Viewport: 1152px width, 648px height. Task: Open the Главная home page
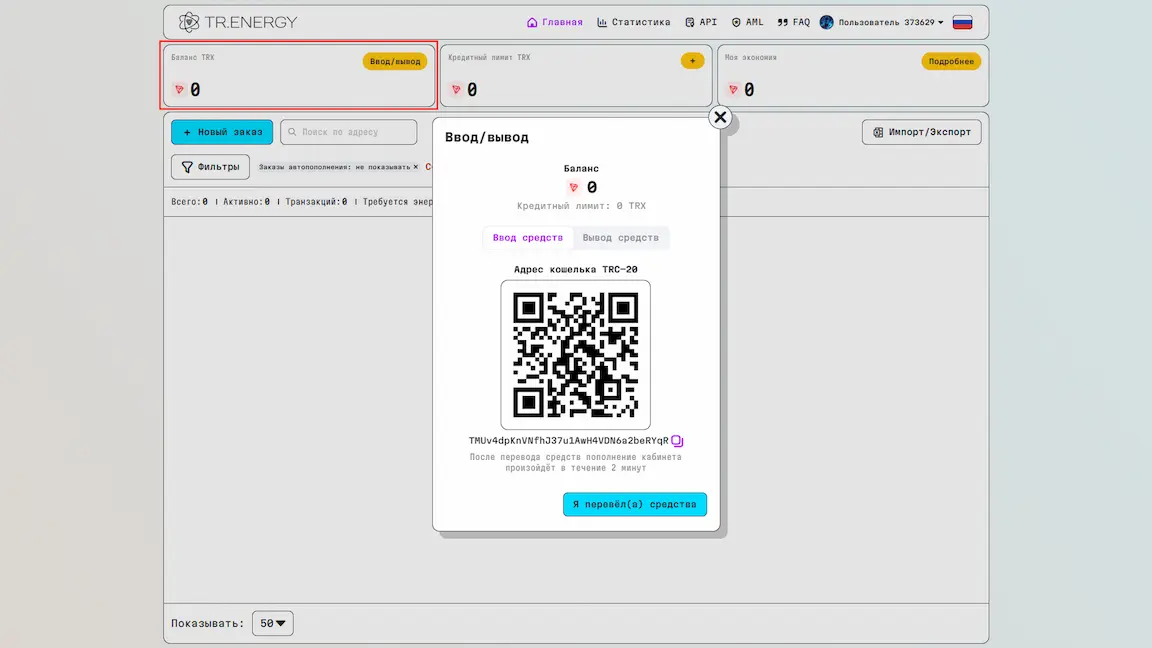pyautogui.click(x=555, y=22)
